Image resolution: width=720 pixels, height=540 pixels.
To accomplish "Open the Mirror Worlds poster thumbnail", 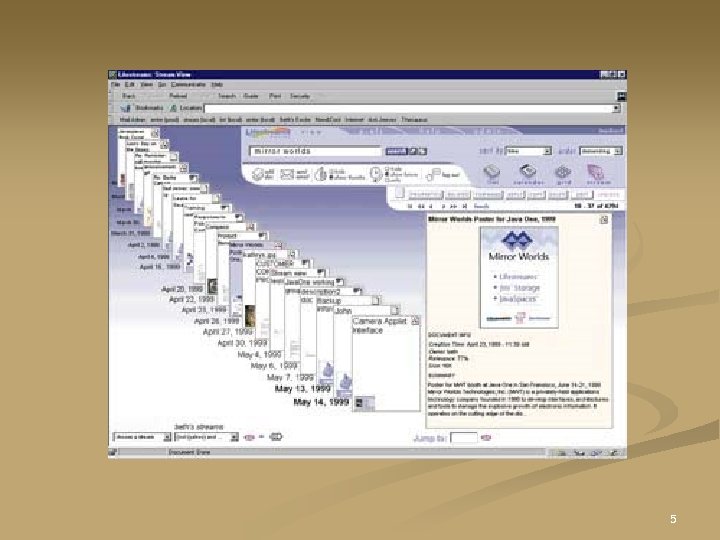I will click(x=519, y=277).
